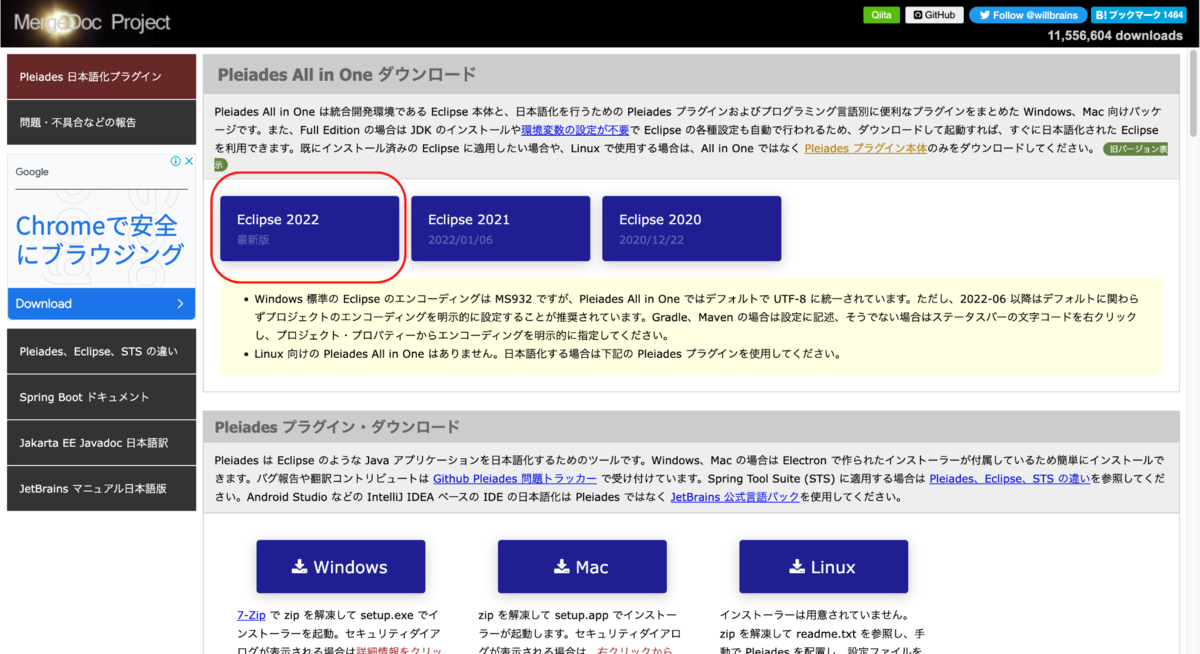Screen dimensions: 1200x654
Task: Open Eclipse 2020 download tile
Action: (x=691, y=228)
